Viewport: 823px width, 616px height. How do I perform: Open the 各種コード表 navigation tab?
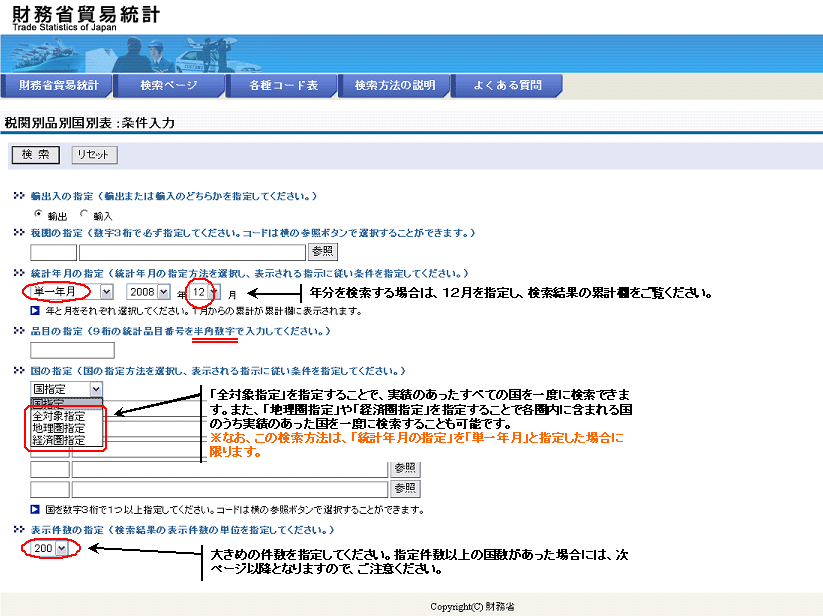[283, 86]
